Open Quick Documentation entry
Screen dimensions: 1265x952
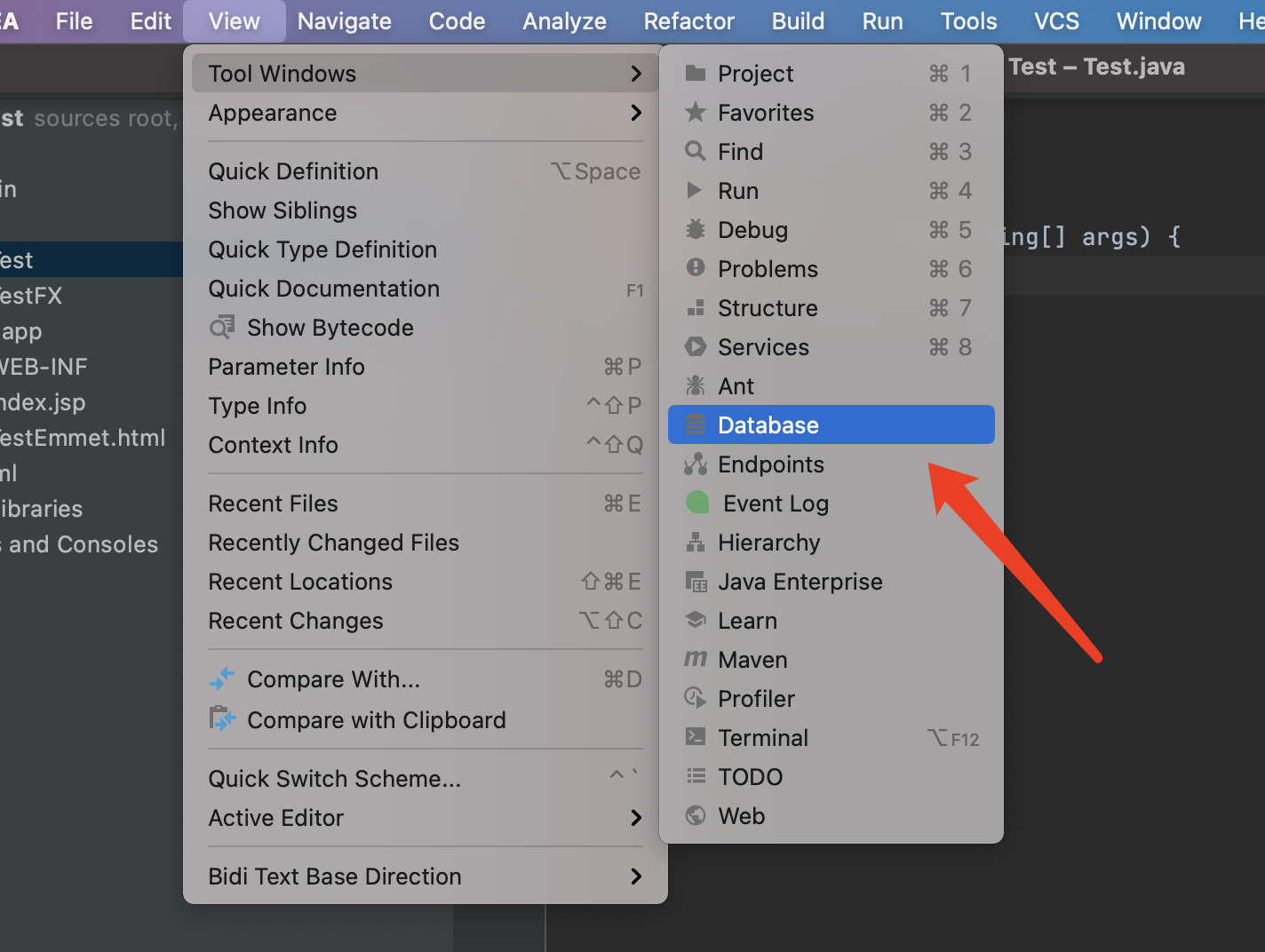click(x=426, y=289)
